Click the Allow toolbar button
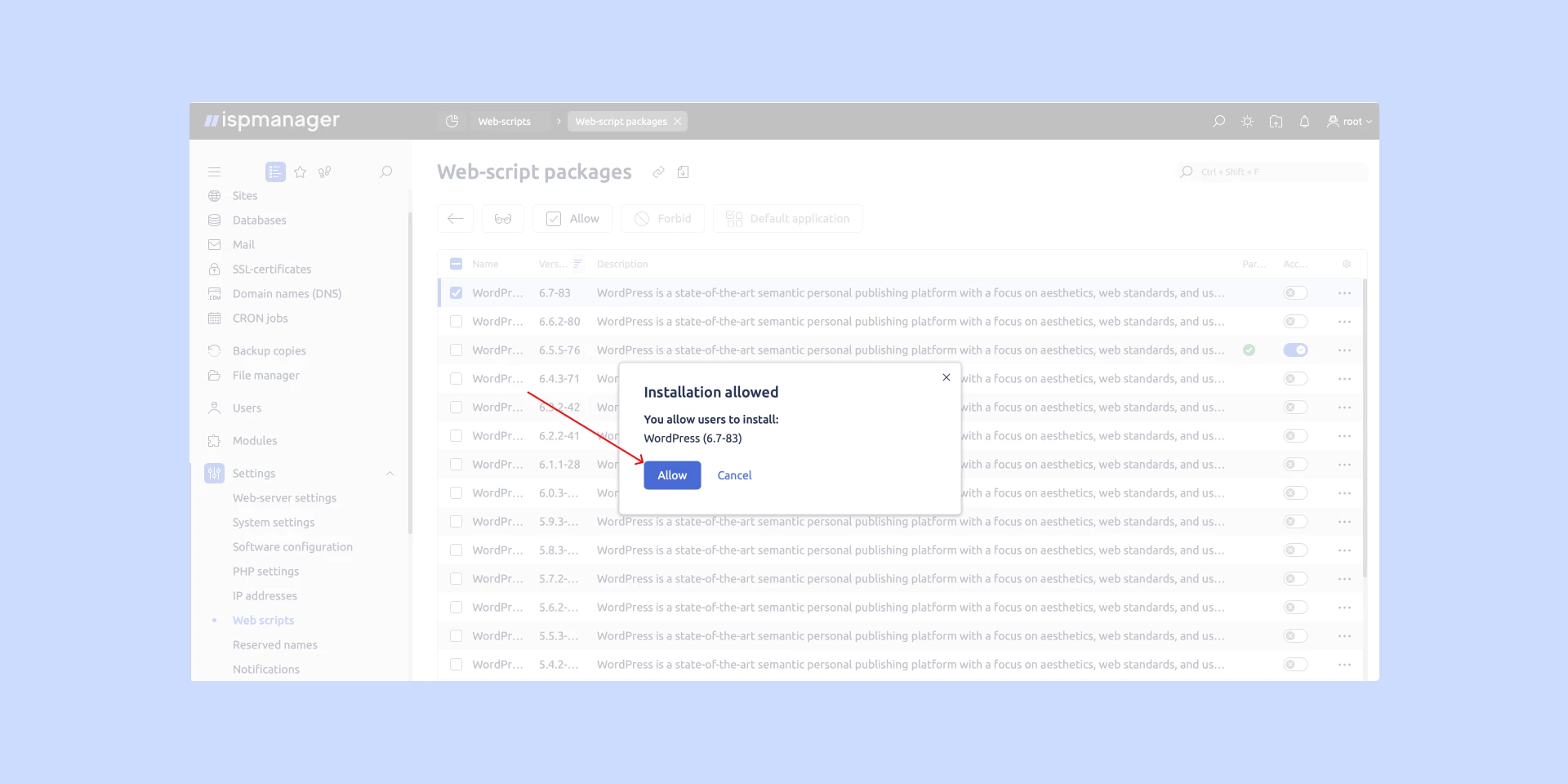 pos(572,219)
